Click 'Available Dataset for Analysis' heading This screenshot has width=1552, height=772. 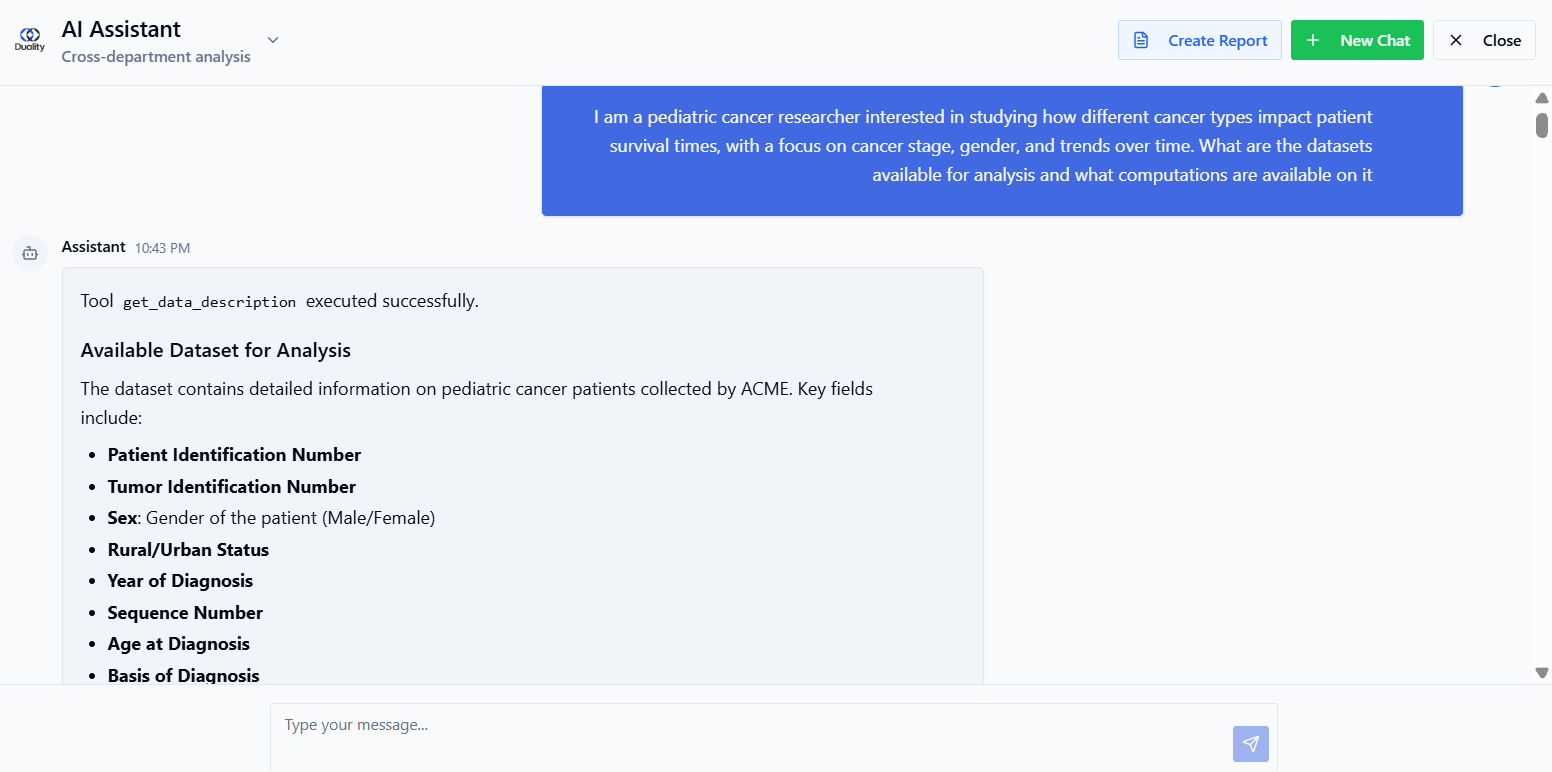tap(216, 351)
